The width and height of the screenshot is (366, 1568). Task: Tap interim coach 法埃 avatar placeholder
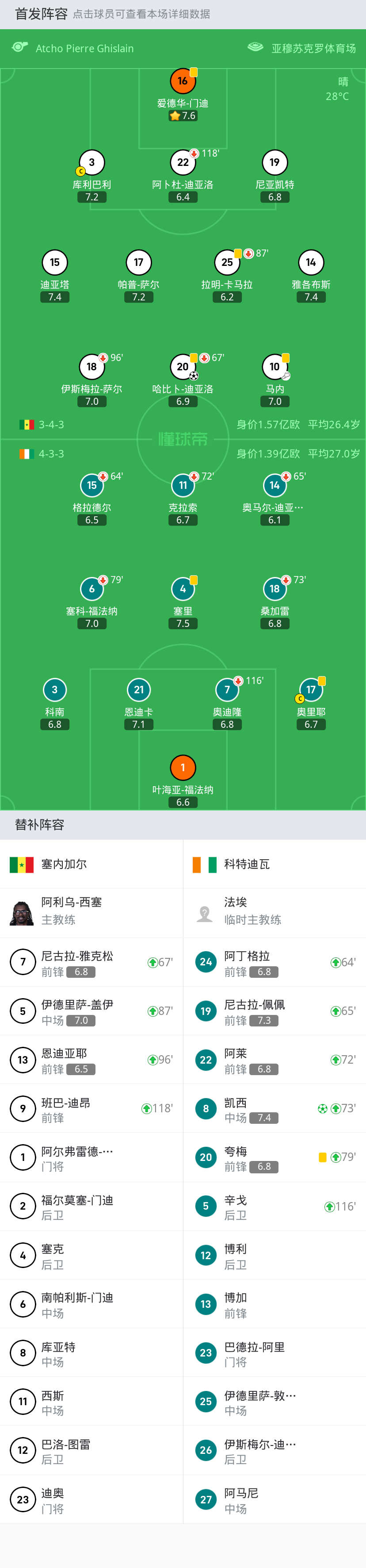coord(205,913)
